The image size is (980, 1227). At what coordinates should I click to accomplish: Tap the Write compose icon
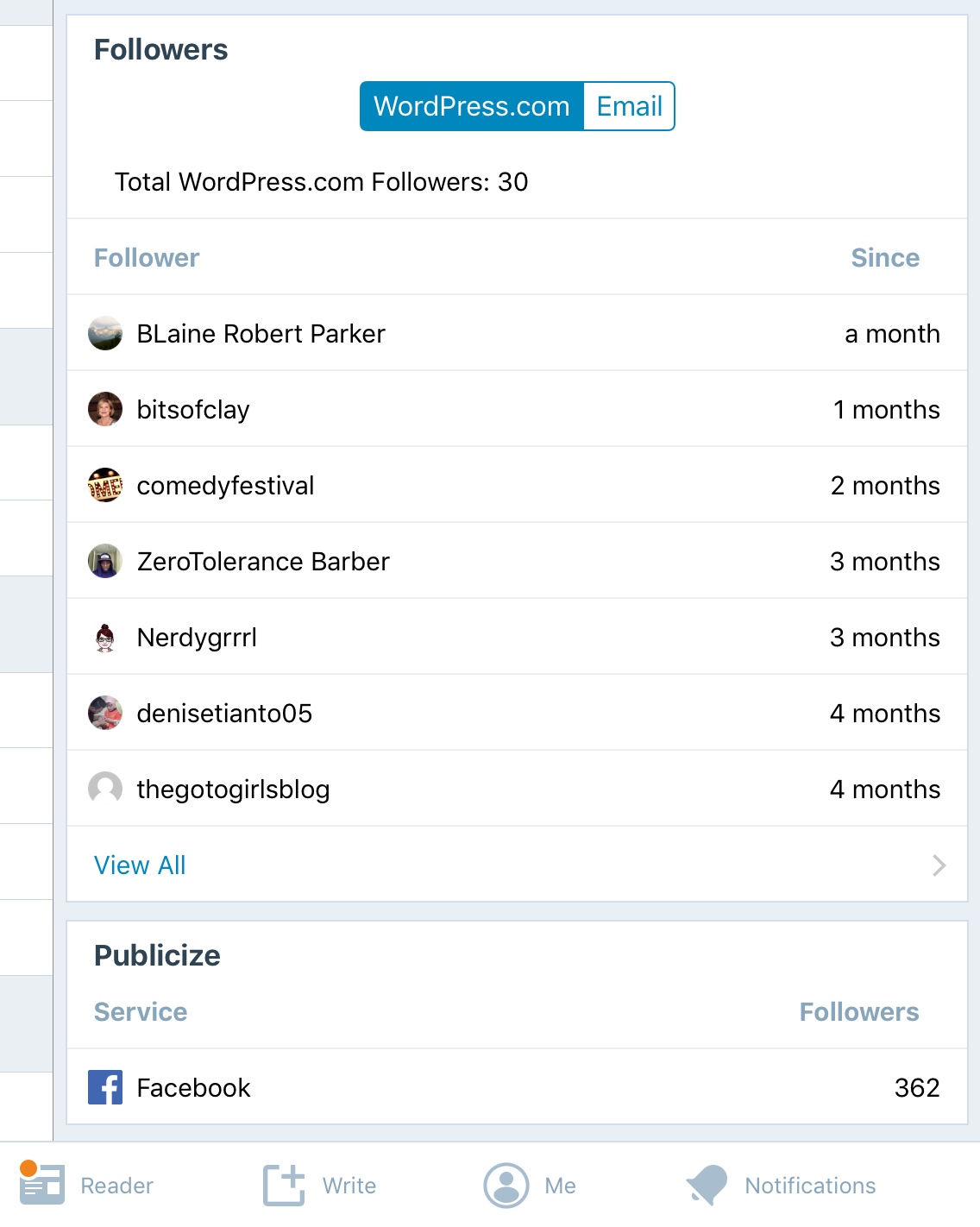284,1185
